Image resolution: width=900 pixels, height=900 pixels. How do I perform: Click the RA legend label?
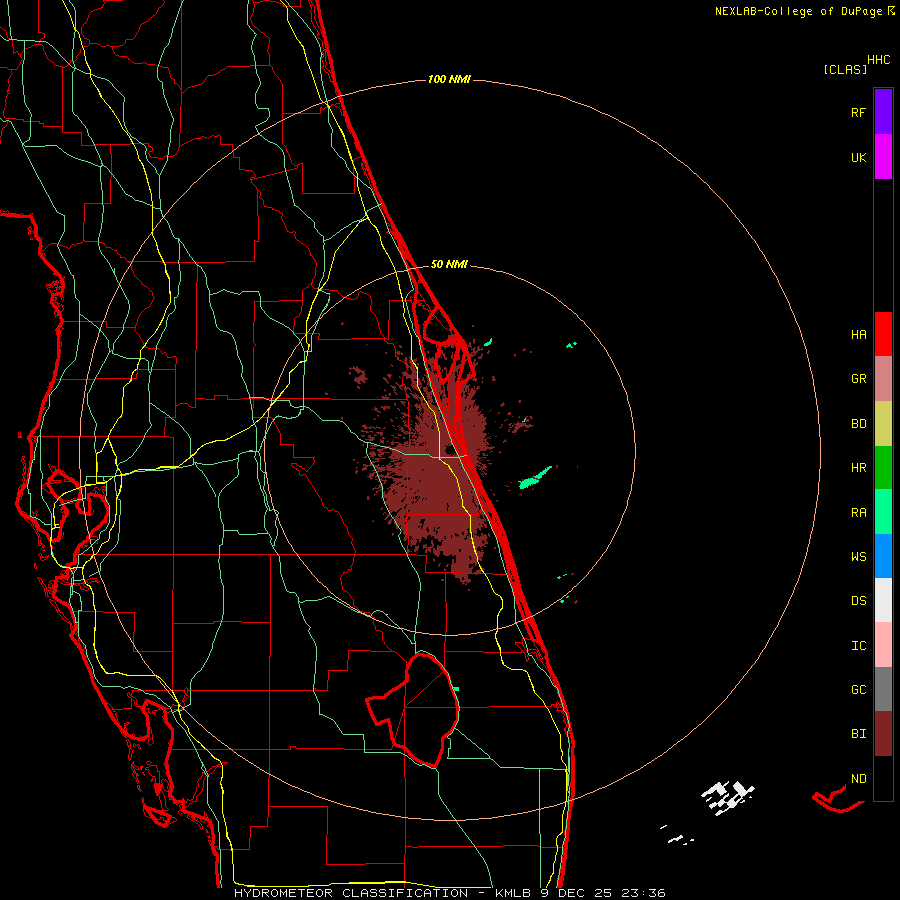[x=858, y=512]
